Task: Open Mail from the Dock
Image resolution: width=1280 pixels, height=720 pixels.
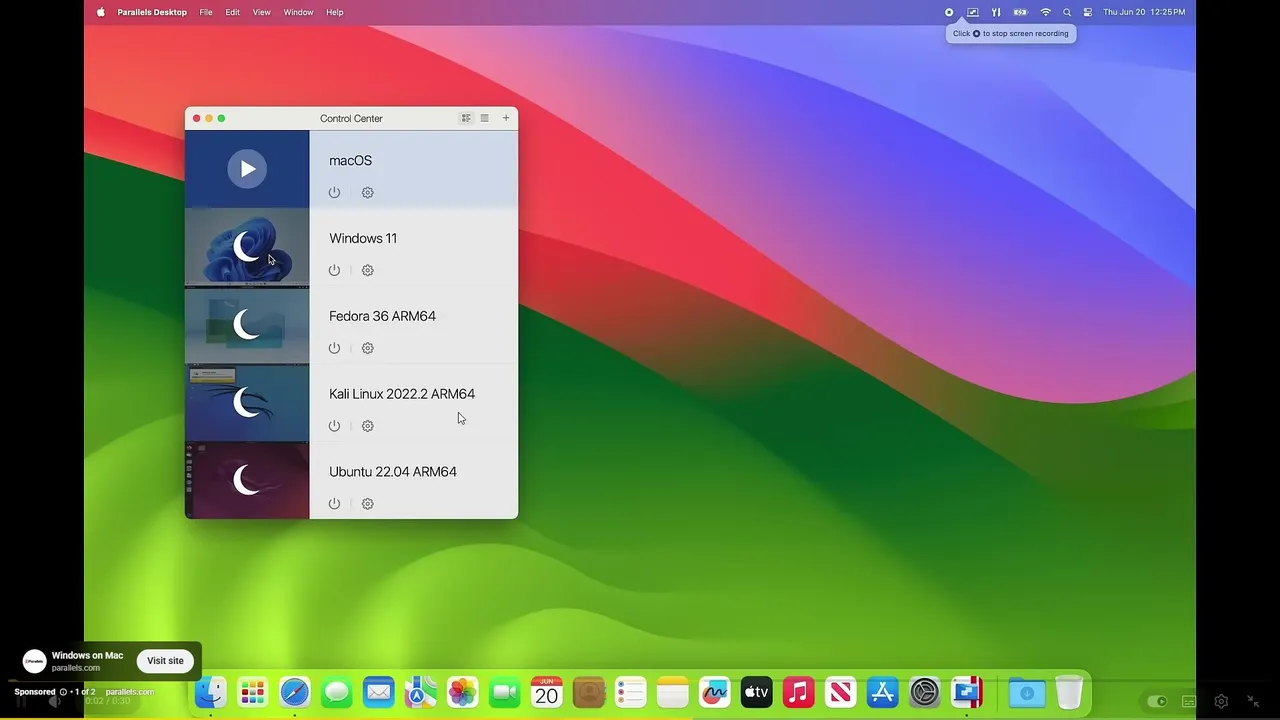Action: 379,692
